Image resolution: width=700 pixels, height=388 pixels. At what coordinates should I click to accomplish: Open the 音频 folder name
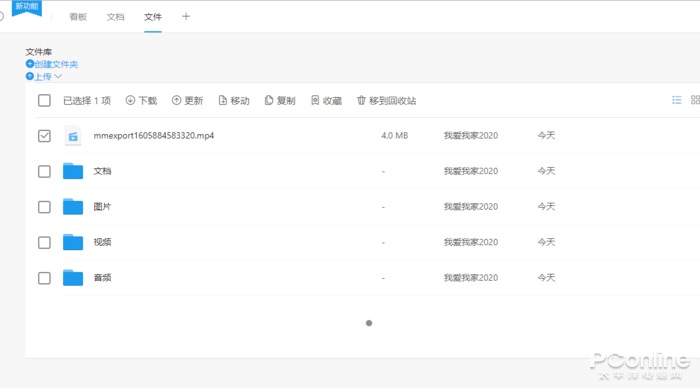pyautogui.click(x=102, y=278)
